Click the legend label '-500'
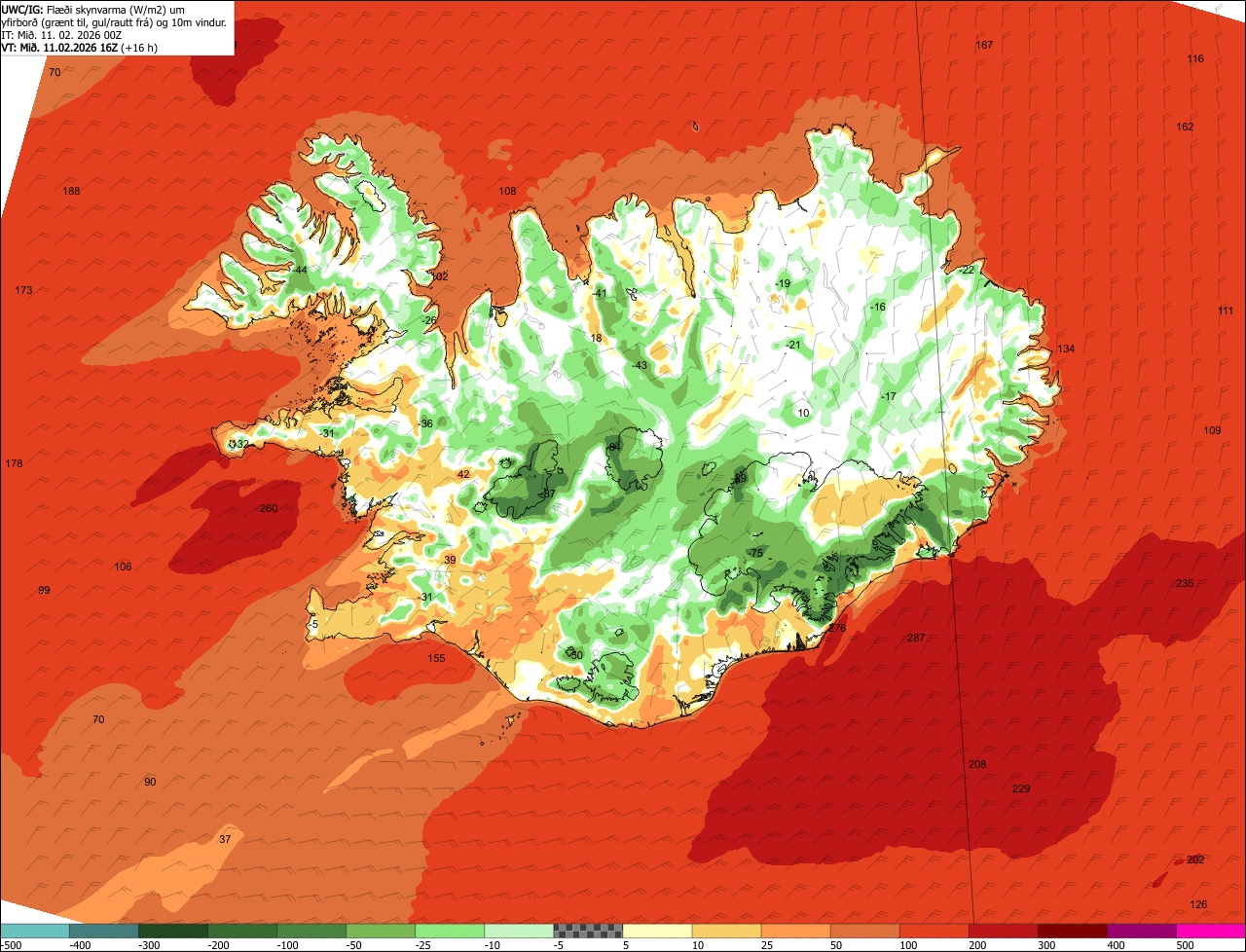1246x952 pixels. coord(13,945)
